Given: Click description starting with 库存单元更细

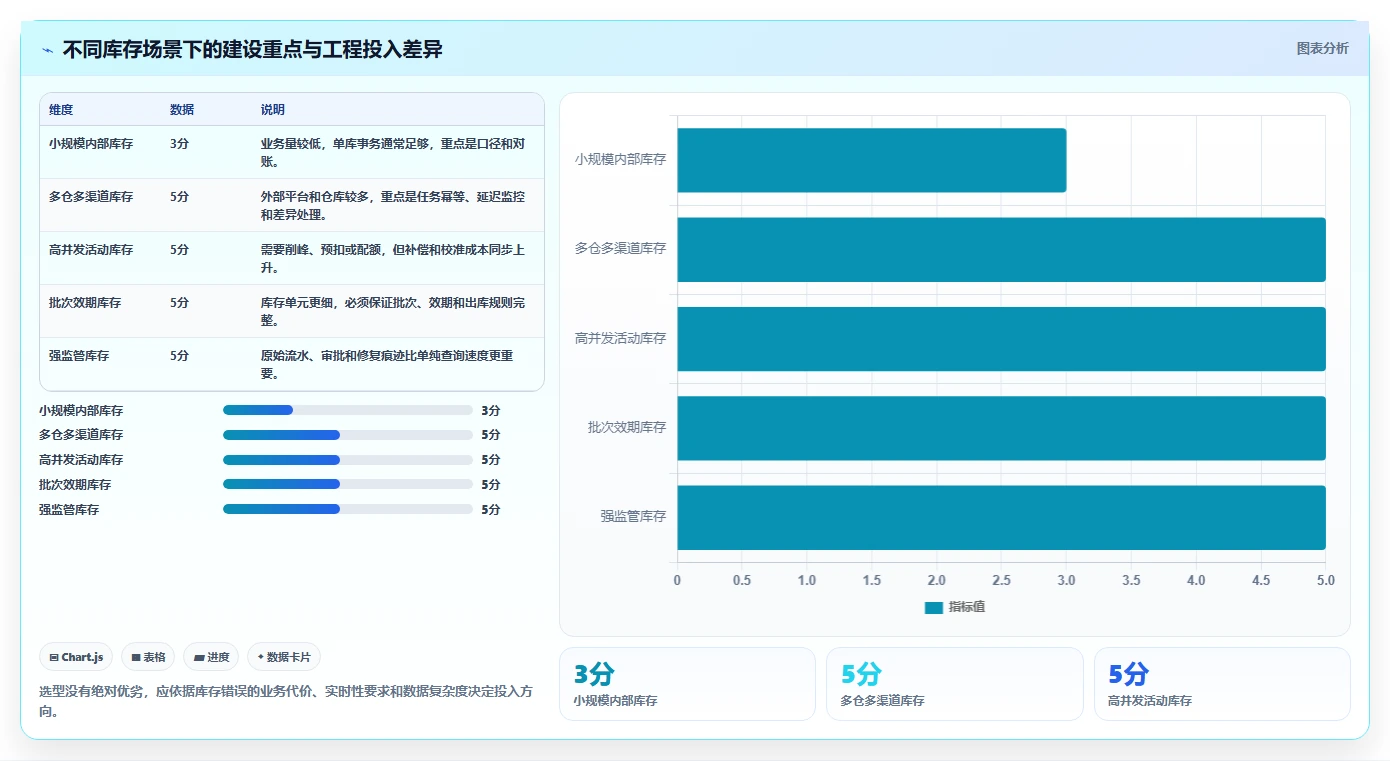Looking at the screenshot, I should pos(393,311).
